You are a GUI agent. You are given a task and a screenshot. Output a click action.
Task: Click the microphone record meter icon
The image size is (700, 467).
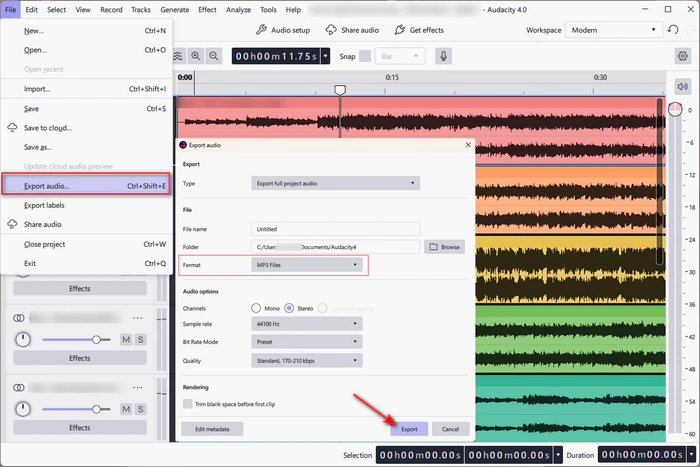coord(443,56)
